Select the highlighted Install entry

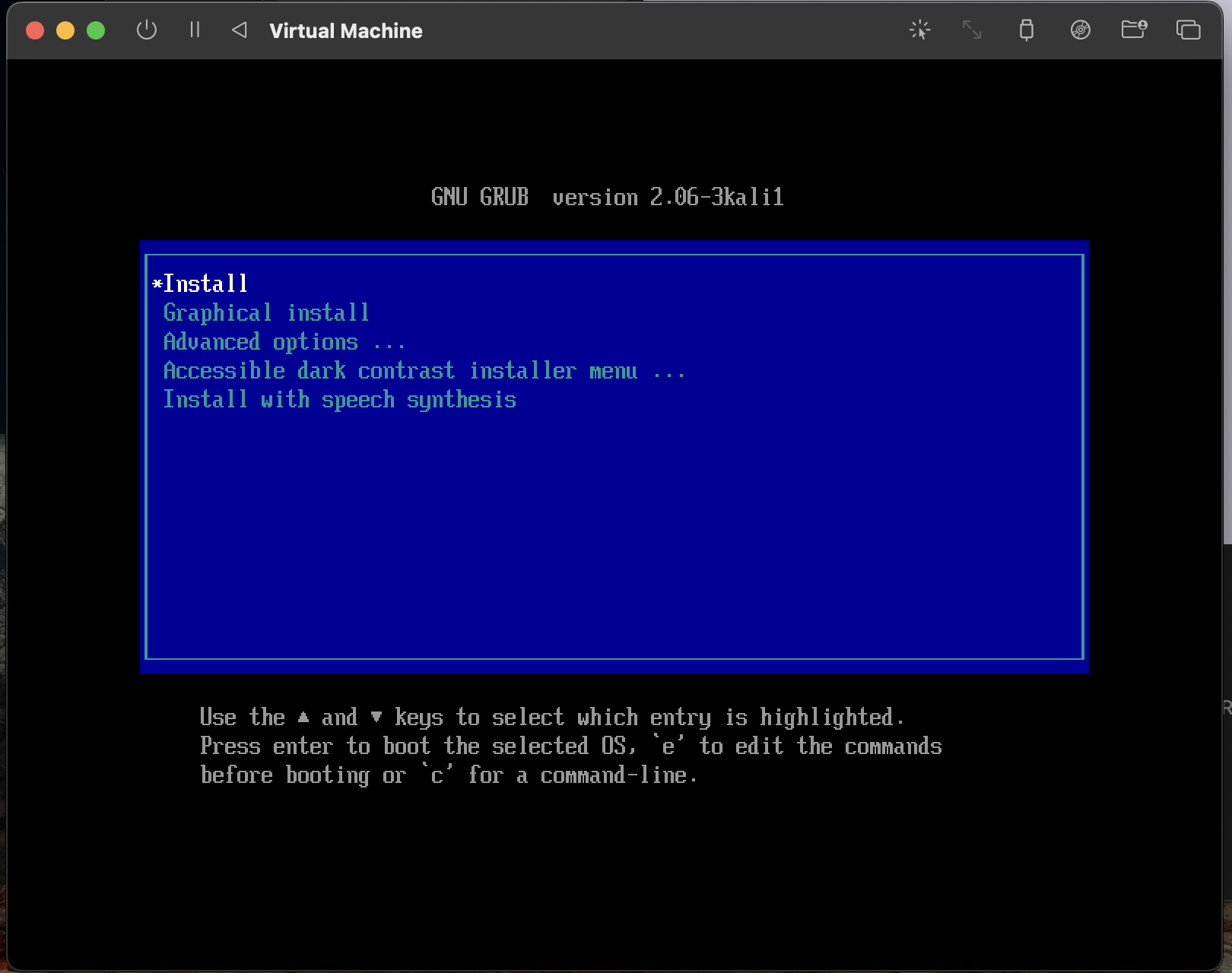pyautogui.click(x=205, y=284)
